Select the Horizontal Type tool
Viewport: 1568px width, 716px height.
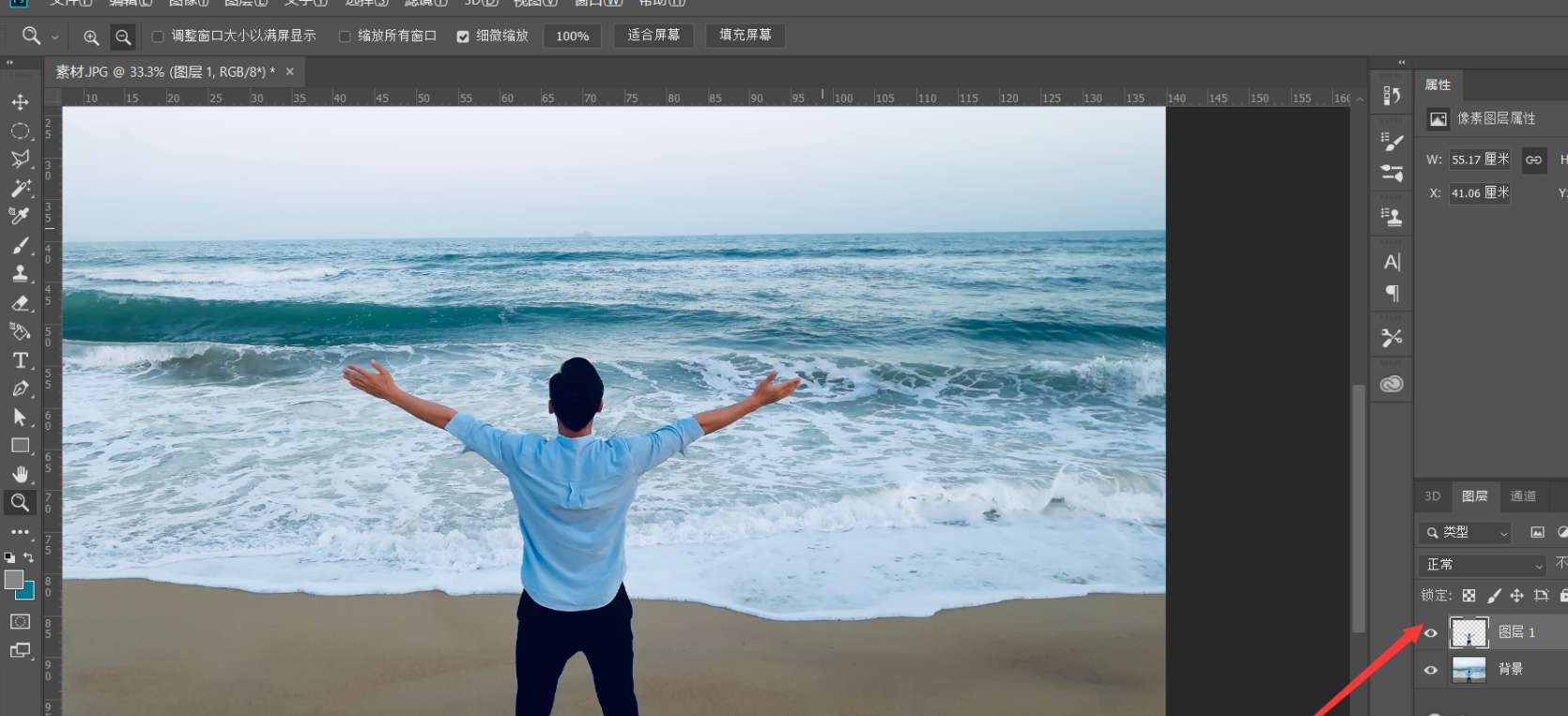point(20,360)
